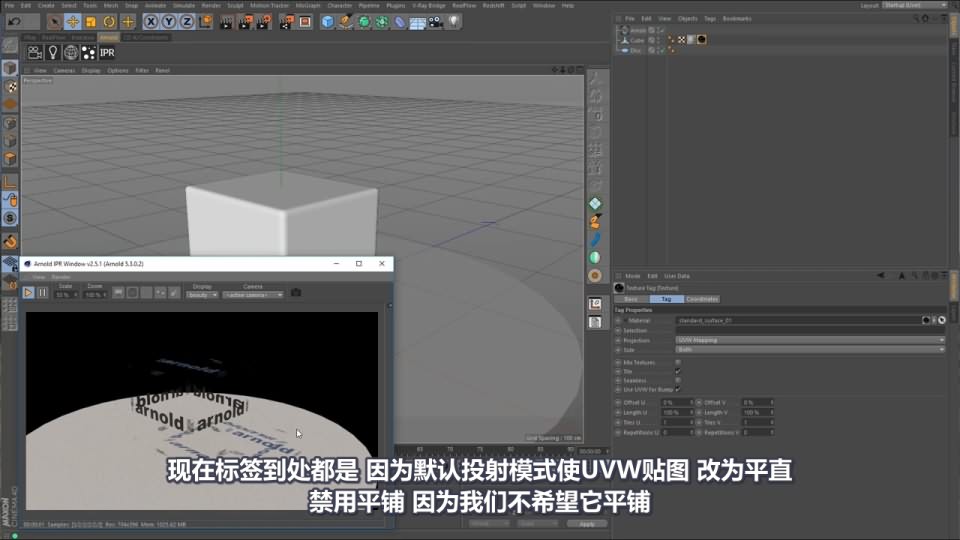Click the Selection input field
The image size is (960, 540).
(x=810, y=331)
